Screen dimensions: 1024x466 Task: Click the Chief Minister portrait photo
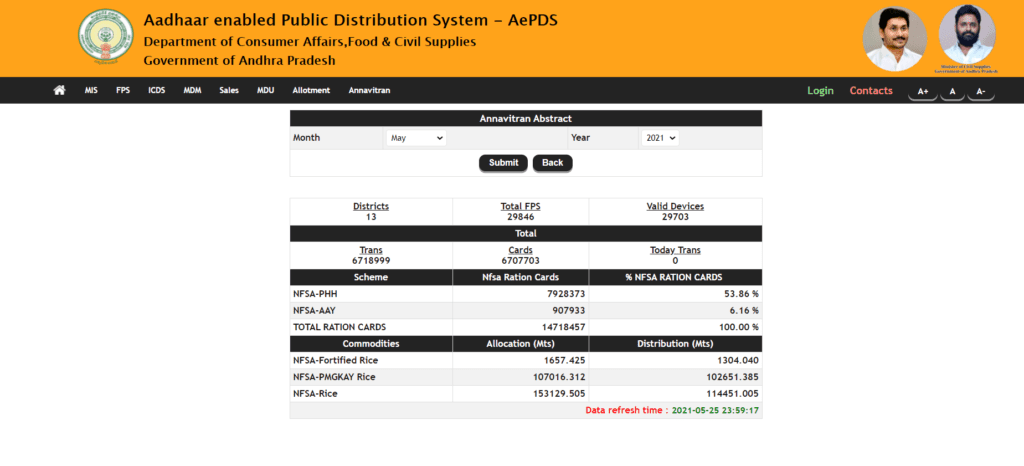895,39
